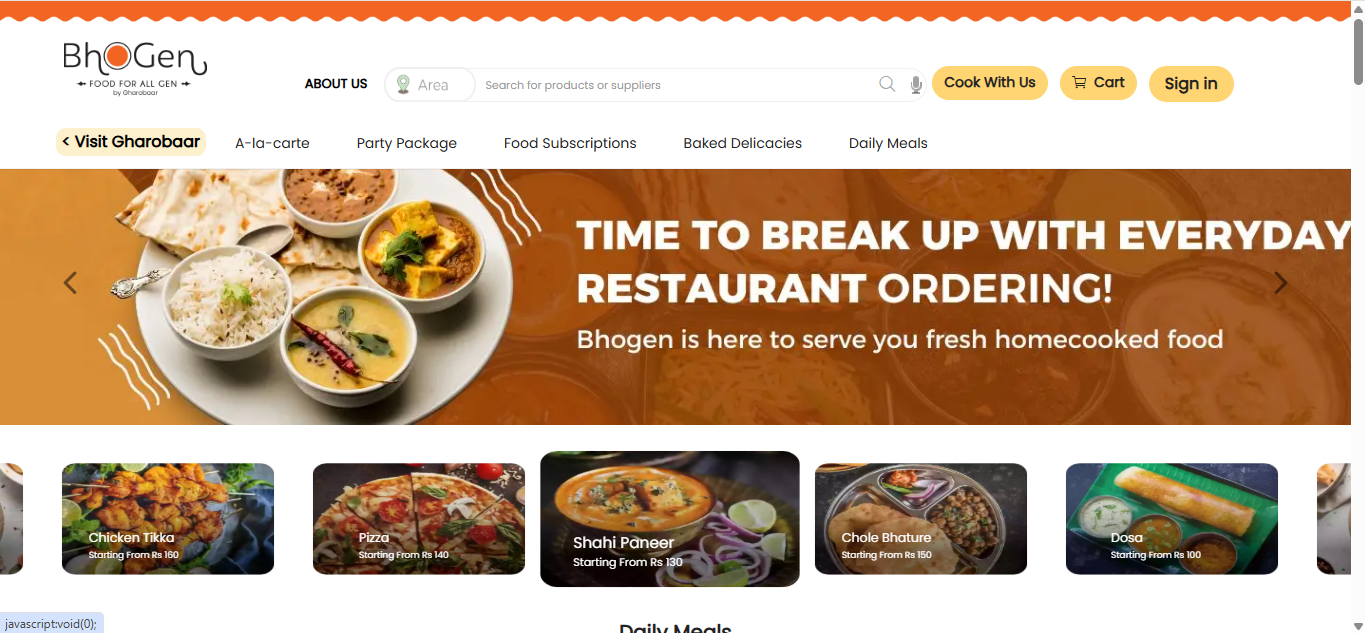Click the page vertical scrollbar

click(x=1358, y=316)
